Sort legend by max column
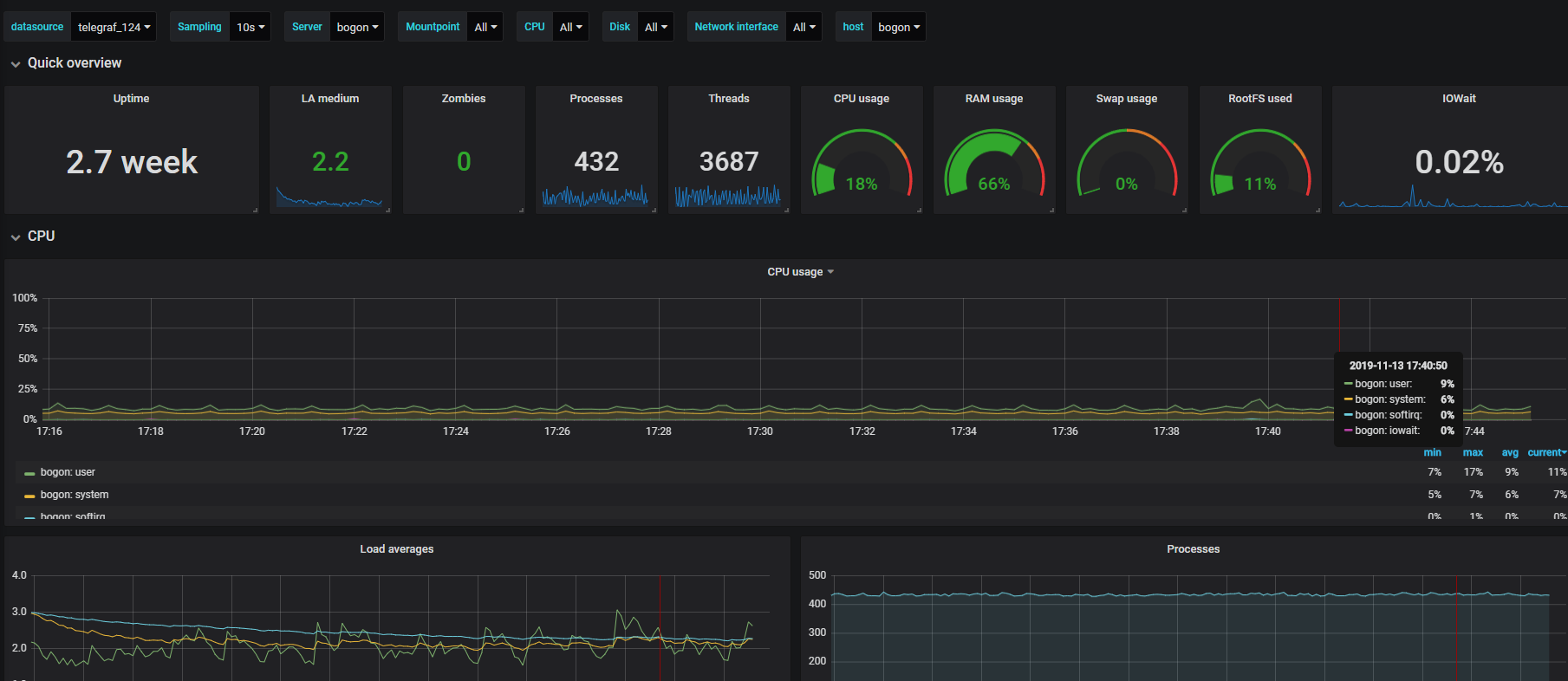1568x681 pixels. [1473, 452]
